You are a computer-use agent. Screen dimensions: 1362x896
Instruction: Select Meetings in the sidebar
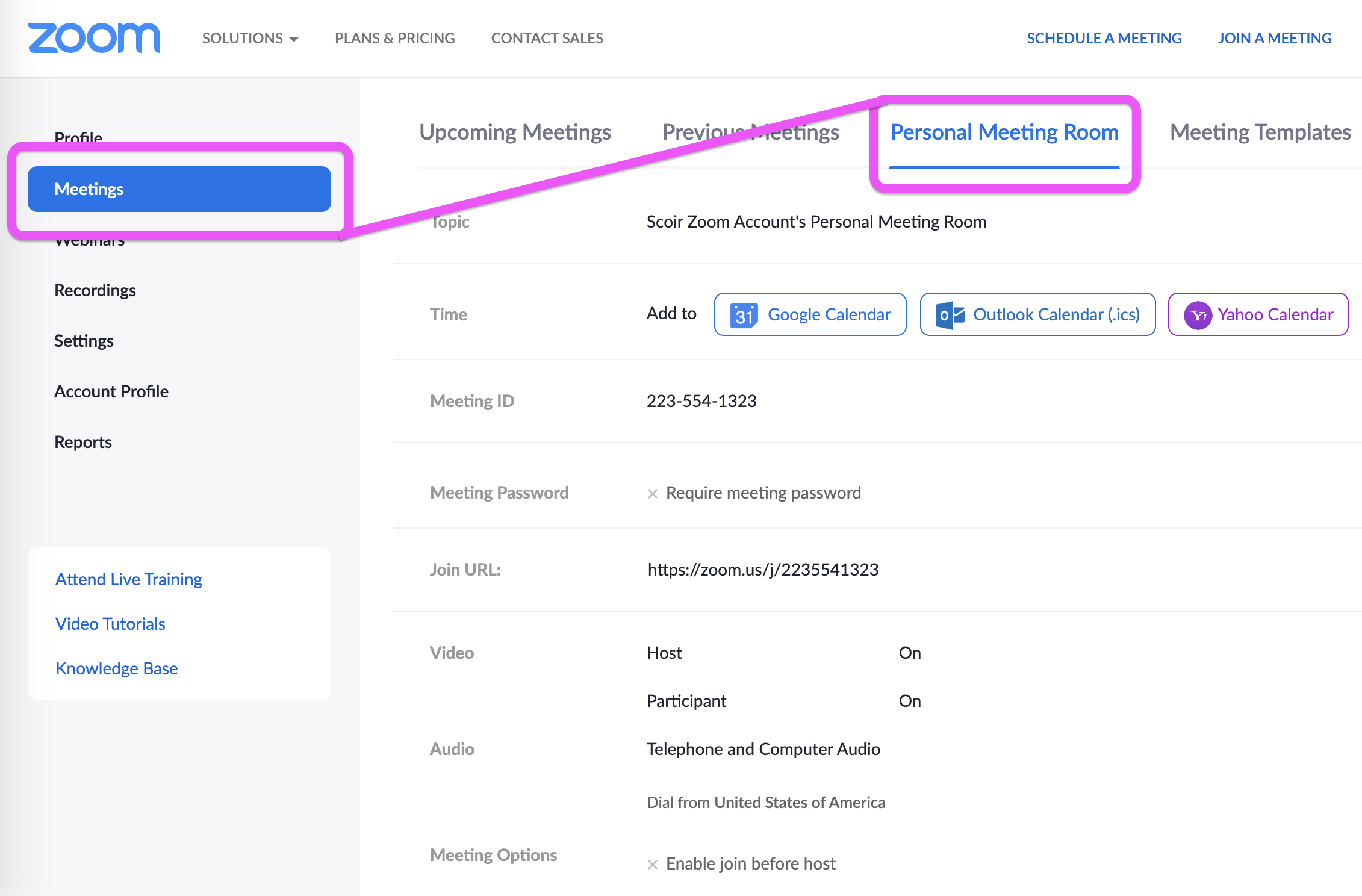pos(179,189)
